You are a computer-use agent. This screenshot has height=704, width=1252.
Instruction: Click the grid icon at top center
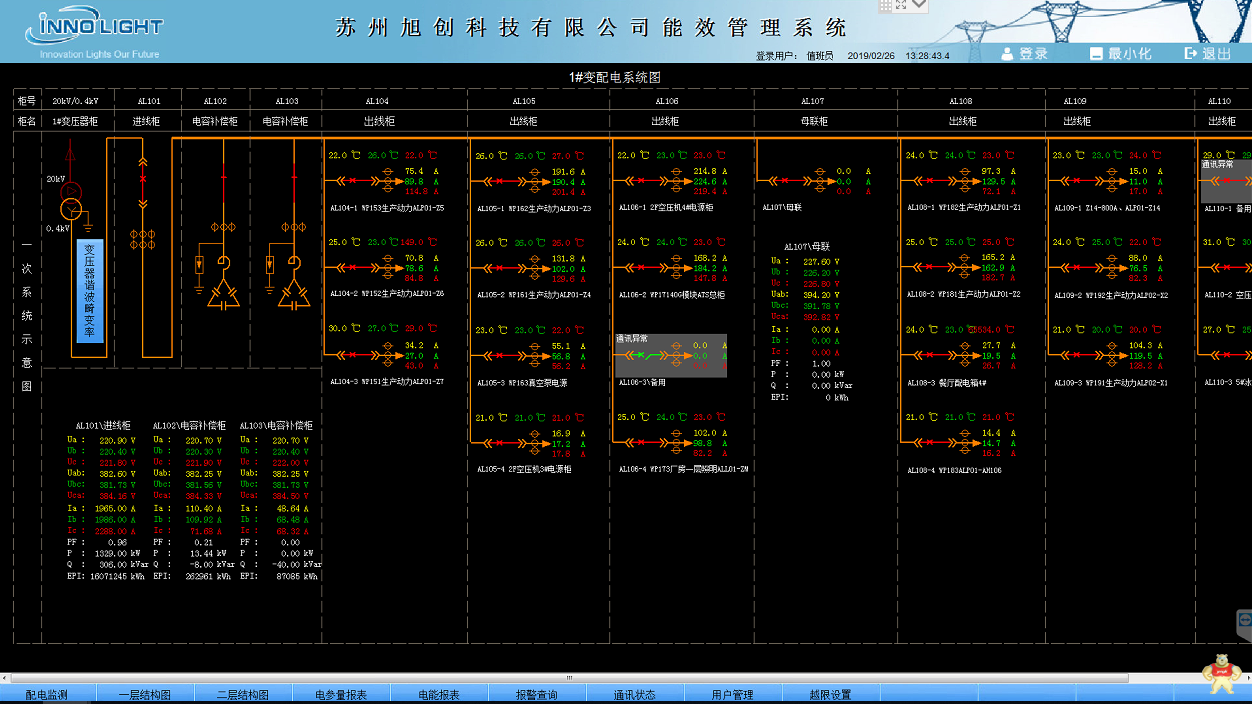point(885,6)
